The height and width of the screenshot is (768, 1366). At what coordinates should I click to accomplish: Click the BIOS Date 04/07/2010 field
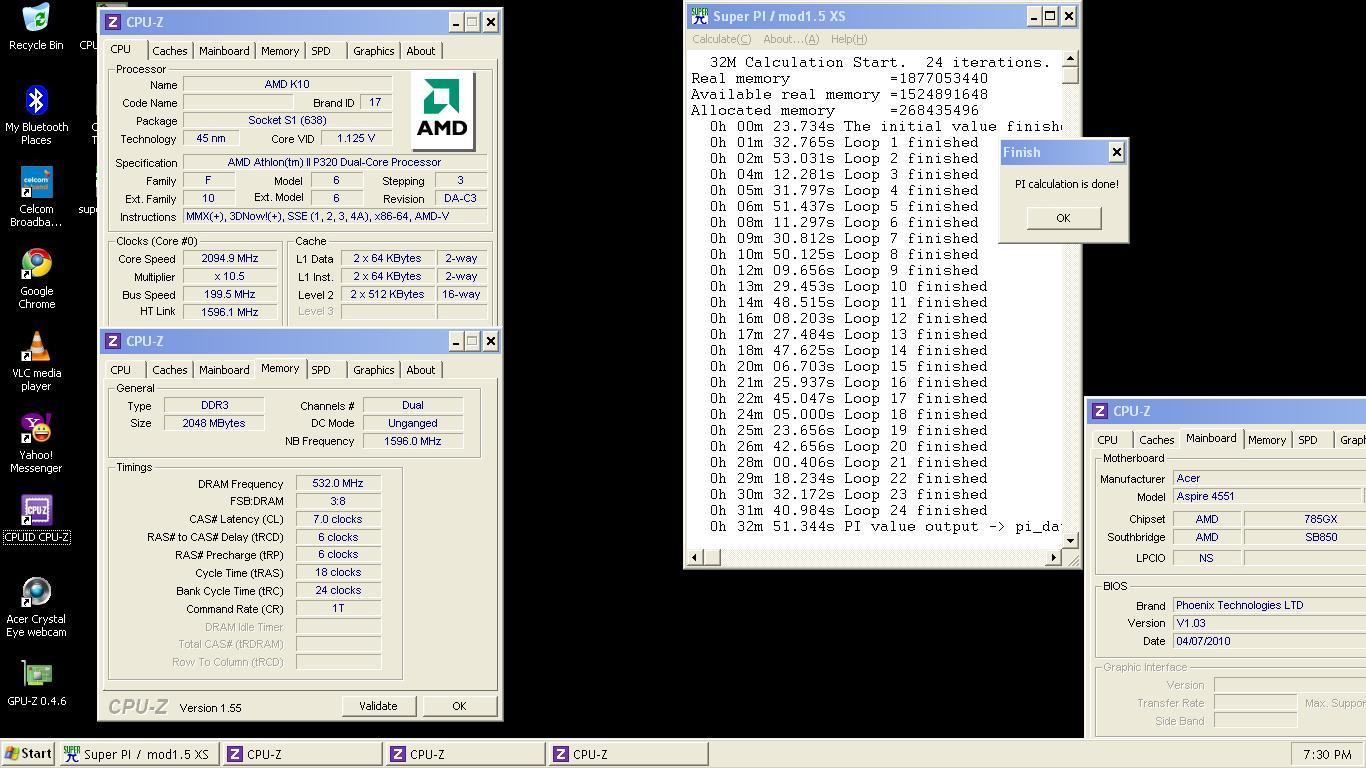[x=1269, y=641]
